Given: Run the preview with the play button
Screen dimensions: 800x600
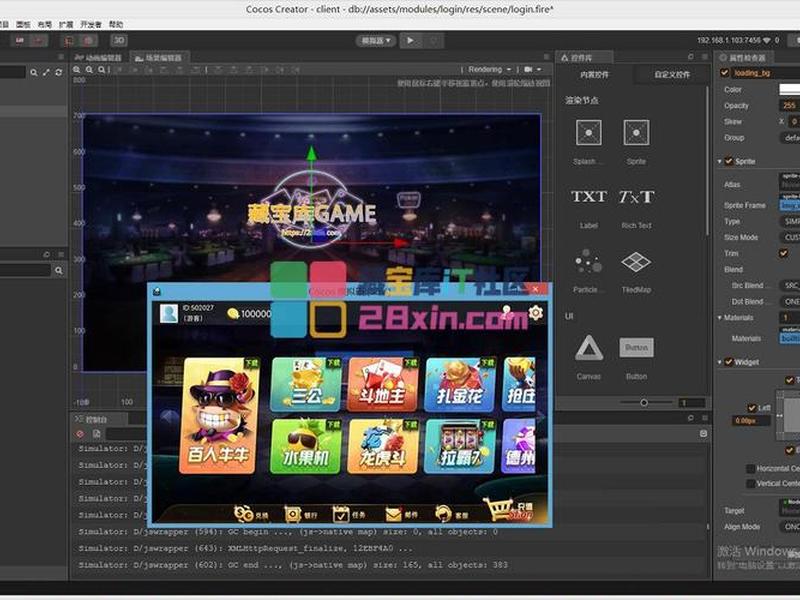Looking at the screenshot, I should tap(410, 40).
